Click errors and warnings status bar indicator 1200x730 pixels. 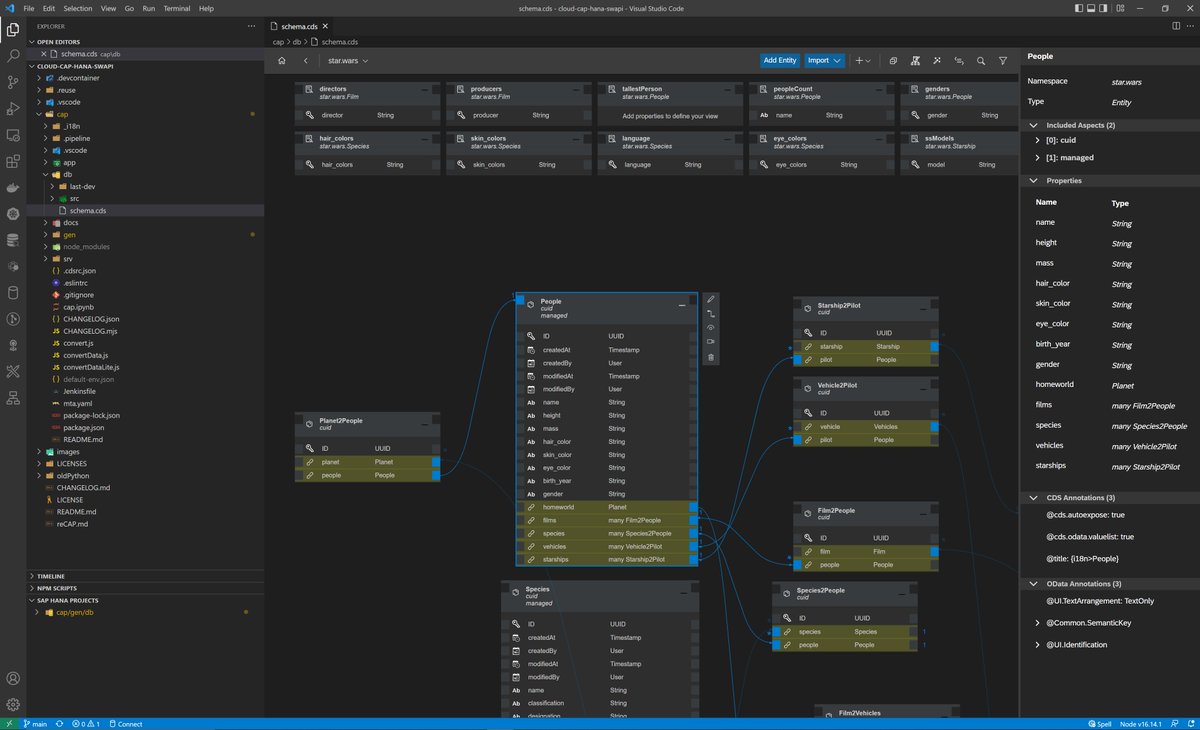click(84, 724)
